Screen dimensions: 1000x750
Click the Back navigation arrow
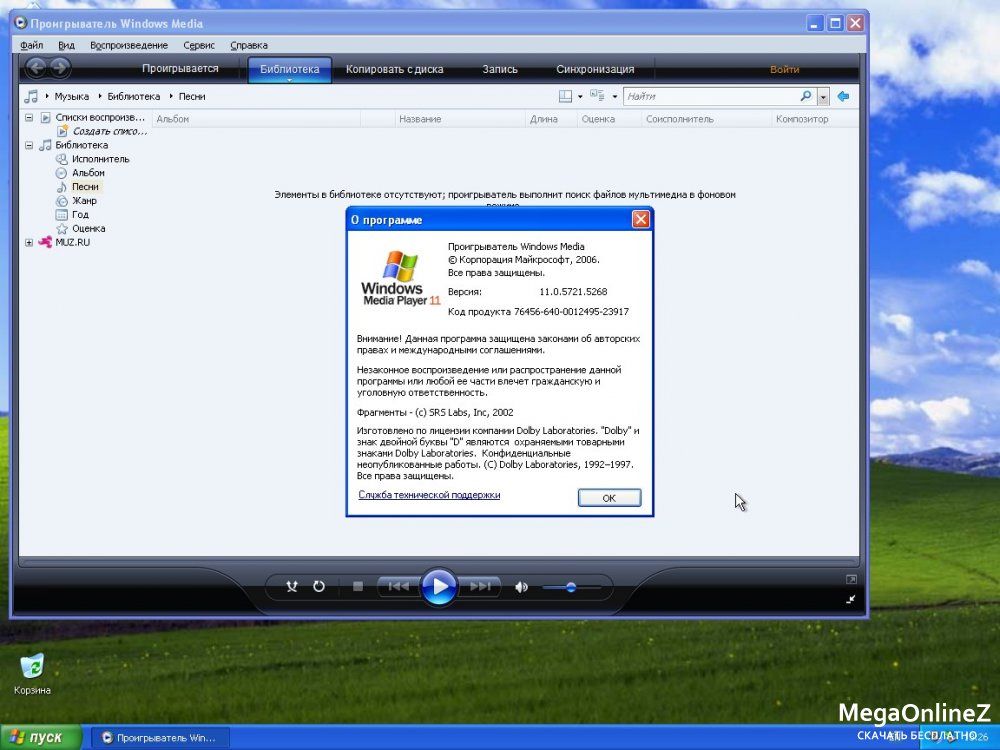36,67
